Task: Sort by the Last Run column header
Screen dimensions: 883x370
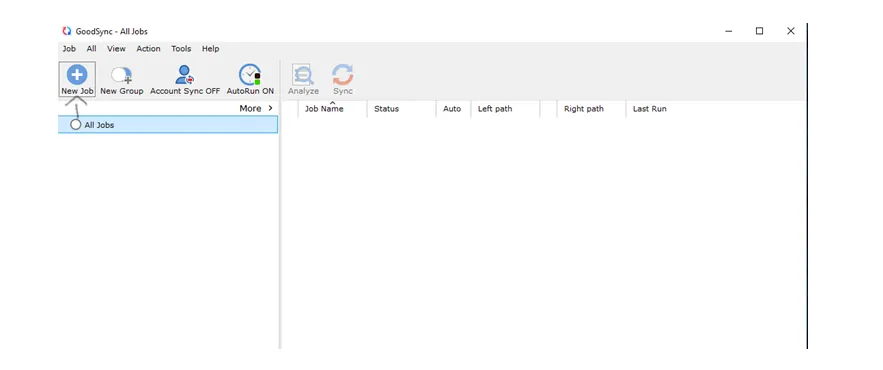Action: point(649,109)
